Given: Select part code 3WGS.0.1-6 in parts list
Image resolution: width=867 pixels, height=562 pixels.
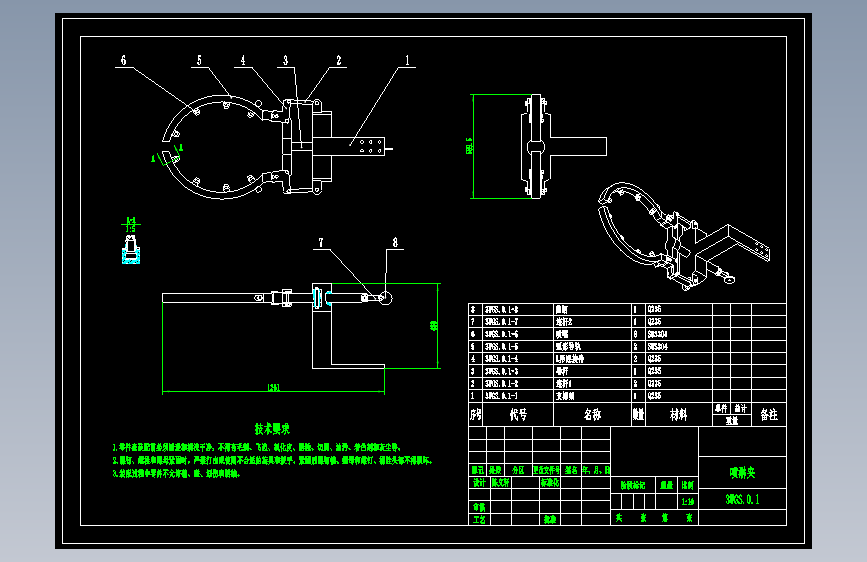Looking at the screenshot, I should [502, 334].
